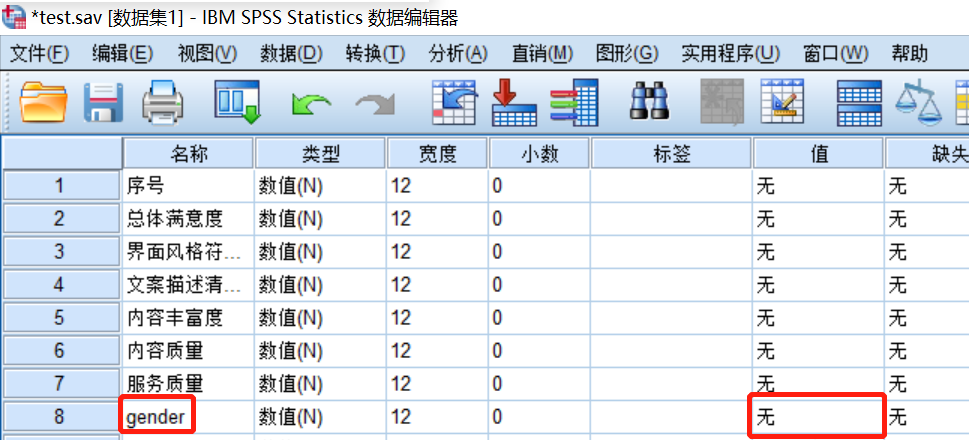Open the Variables info icon
969x440 pixels.
[x=575, y=102]
